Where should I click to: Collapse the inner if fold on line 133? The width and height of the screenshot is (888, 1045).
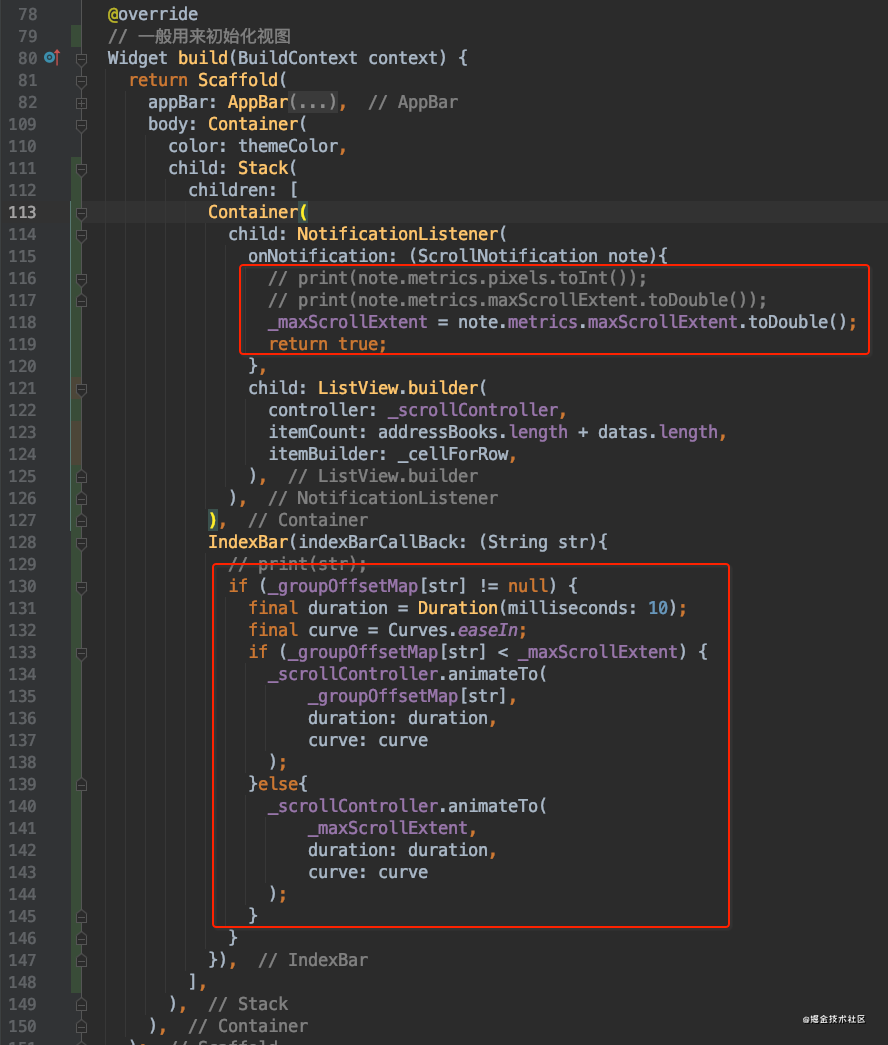[x=81, y=653]
